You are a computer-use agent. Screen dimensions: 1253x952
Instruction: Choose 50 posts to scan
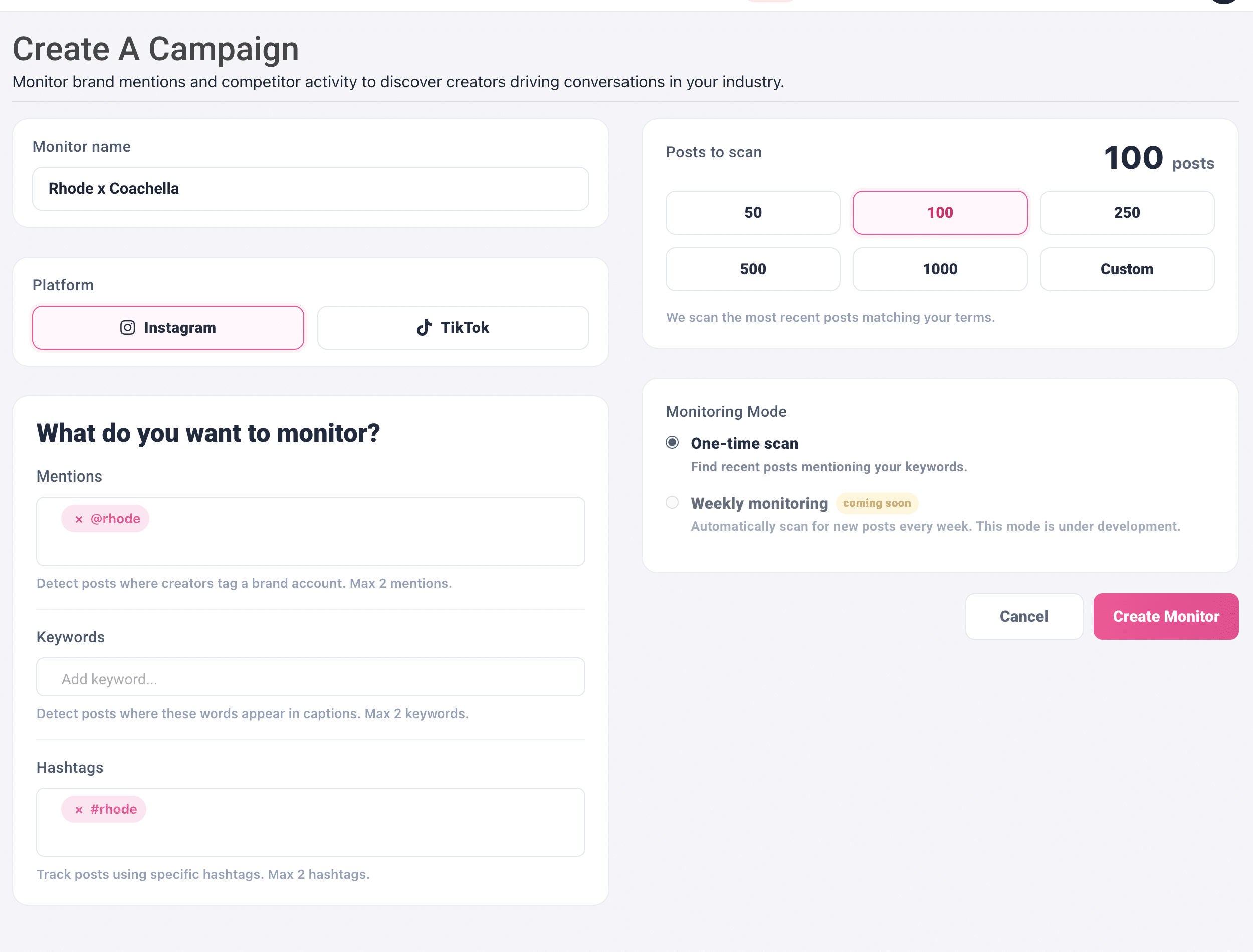[753, 213]
